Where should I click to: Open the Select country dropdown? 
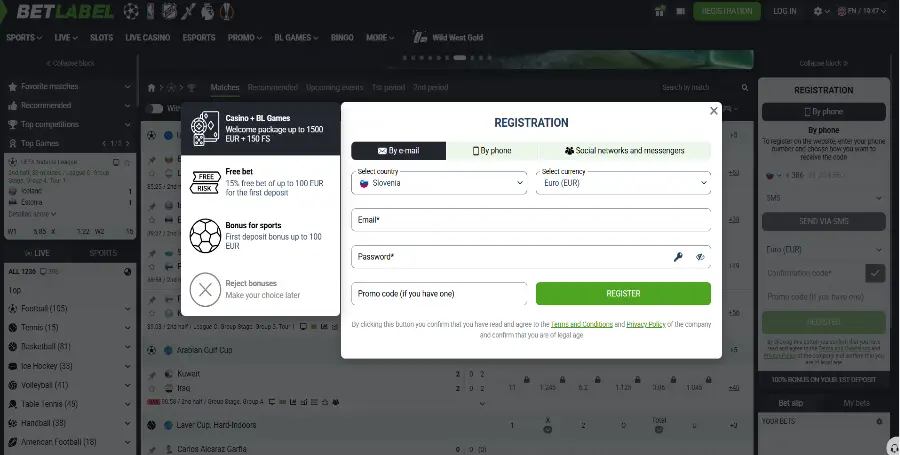coord(439,183)
